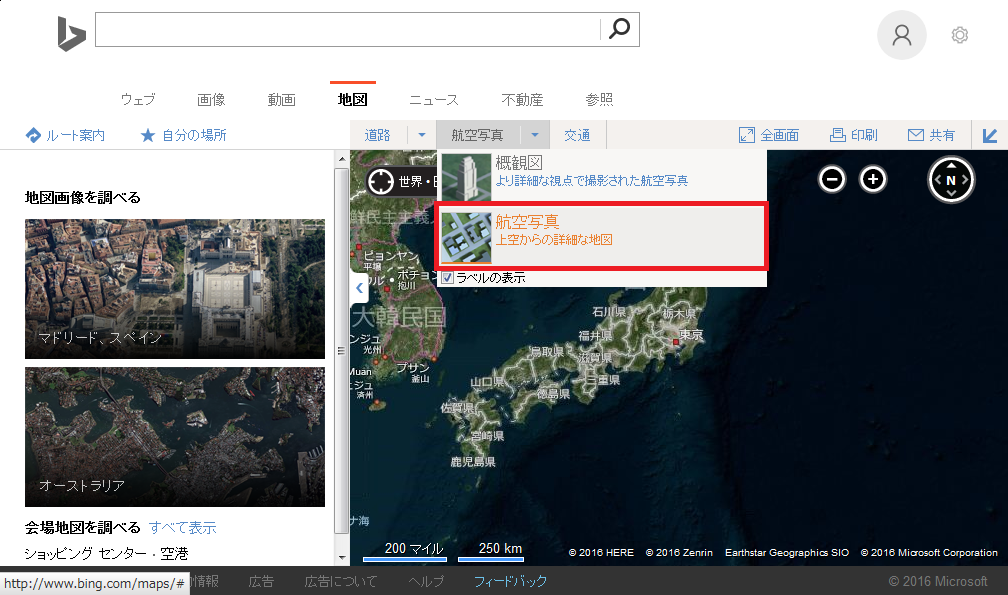
Task: Open the オーストラリア thumbnail
Action: [x=175, y=437]
